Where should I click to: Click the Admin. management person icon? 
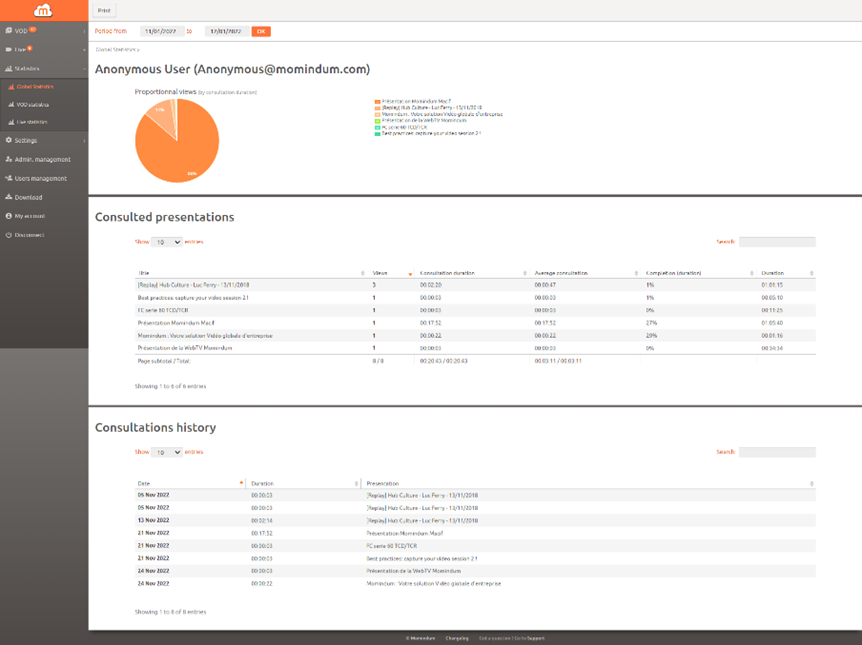9,159
